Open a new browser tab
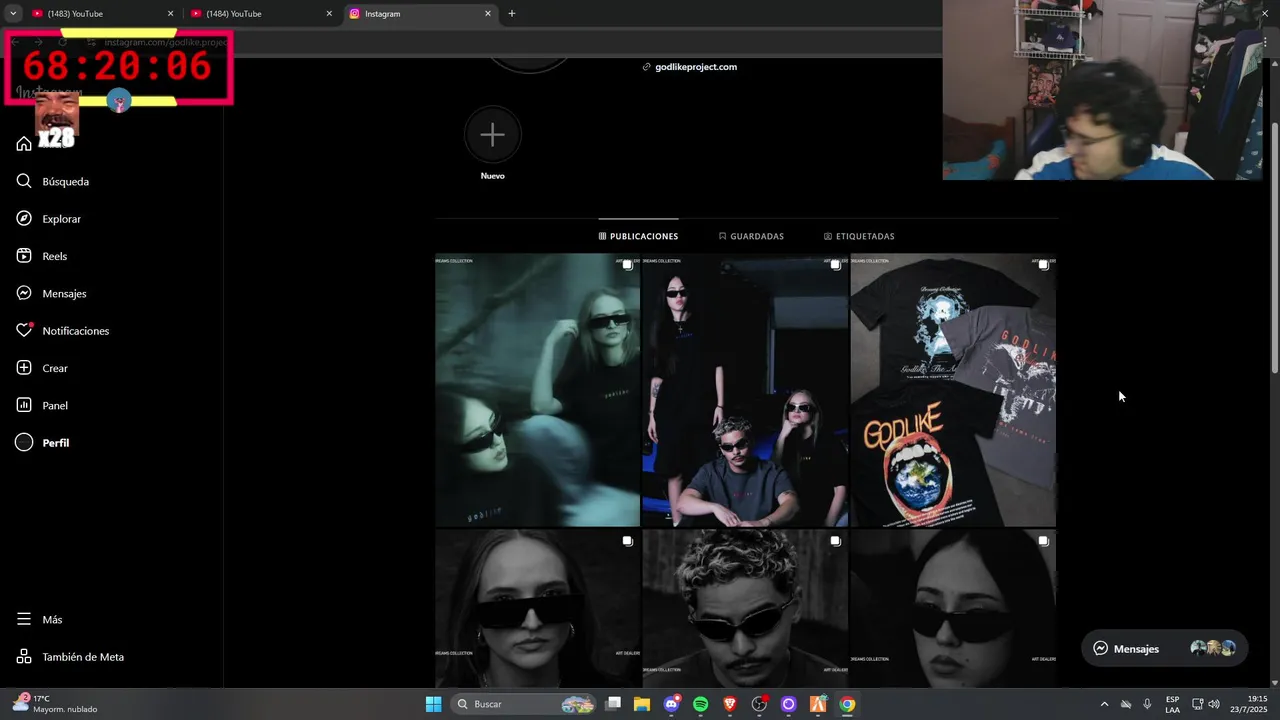Image resolution: width=1280 pixels, height=720 pixels. tap(512, 14)
